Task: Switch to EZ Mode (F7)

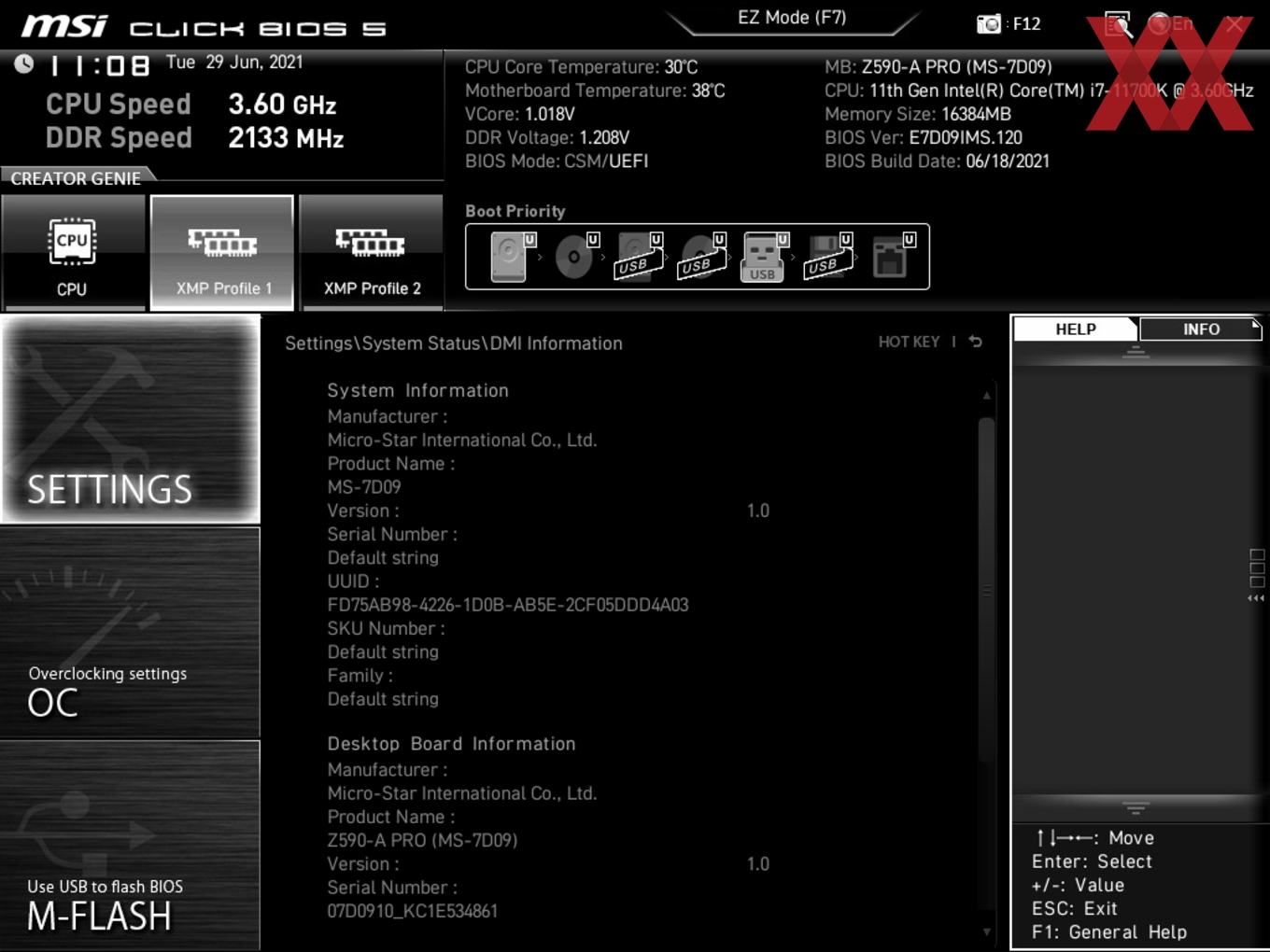Action: 792,18
